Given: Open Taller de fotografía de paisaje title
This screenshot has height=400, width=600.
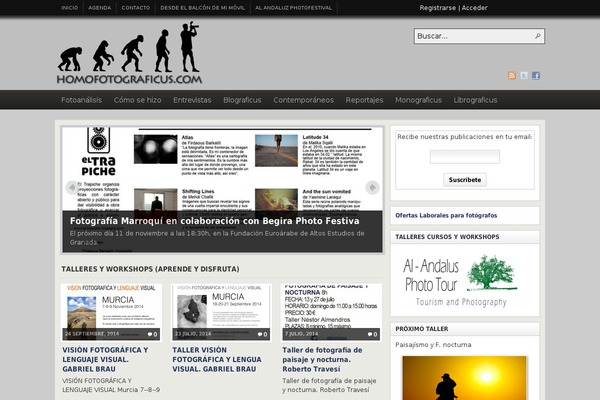Looking at the screenshot, I should [322, 359].
